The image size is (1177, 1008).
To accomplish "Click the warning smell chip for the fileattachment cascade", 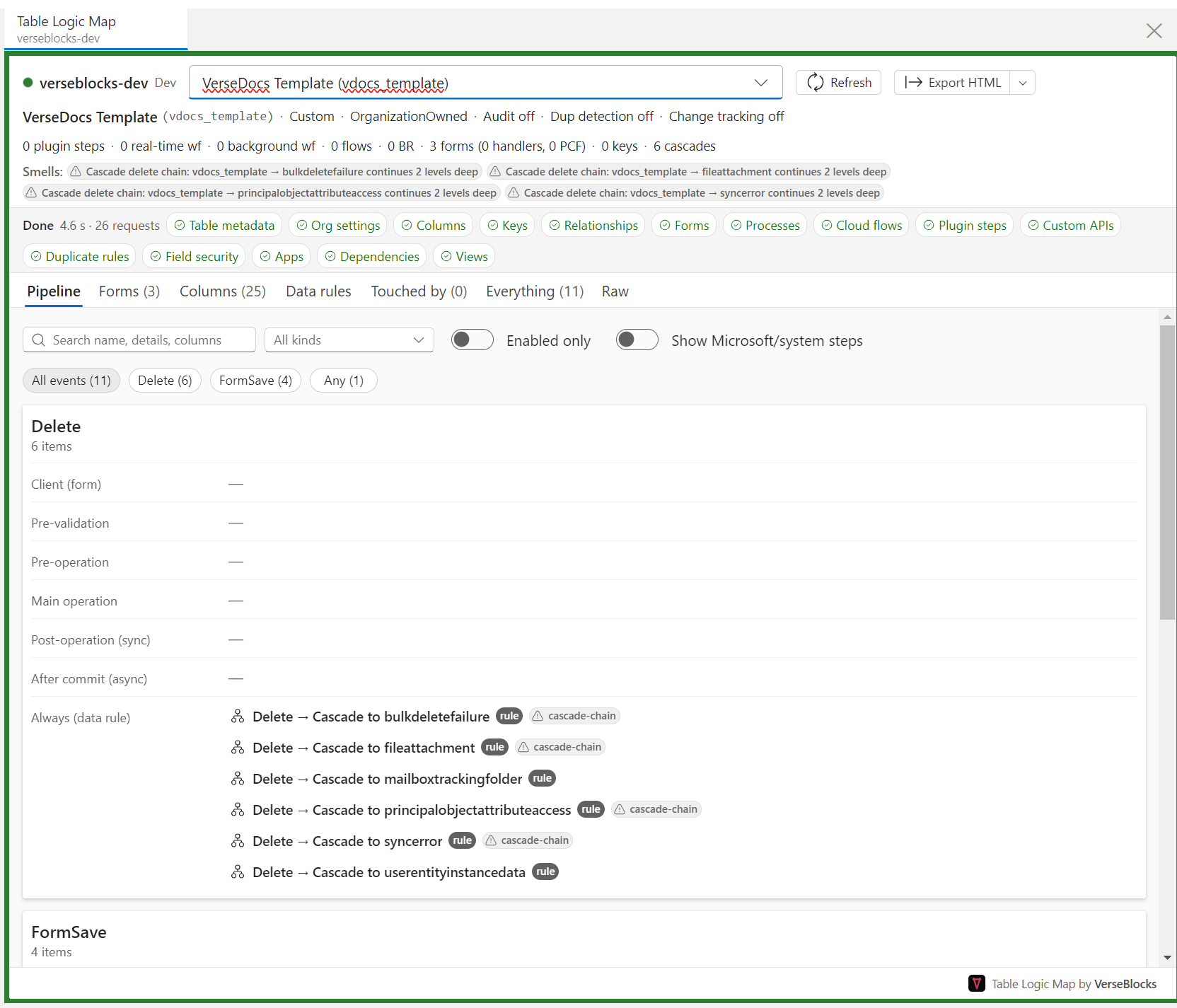I will click(688, 172).
